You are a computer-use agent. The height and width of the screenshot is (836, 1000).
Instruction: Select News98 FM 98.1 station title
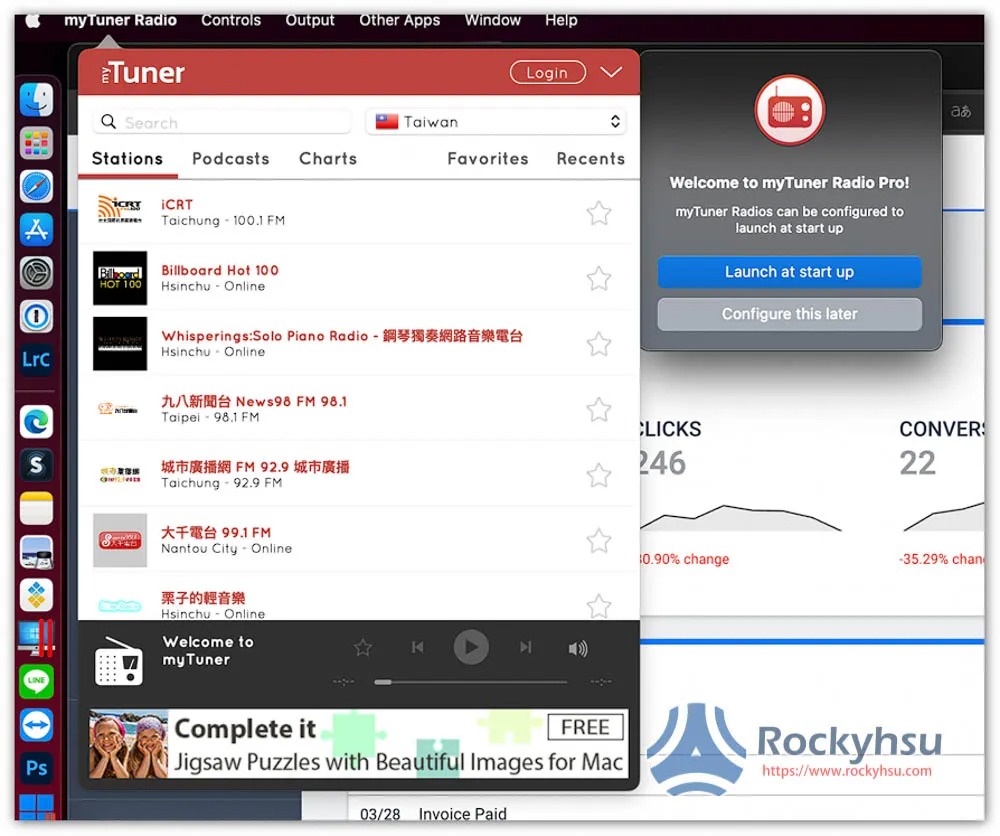[254, 401]
